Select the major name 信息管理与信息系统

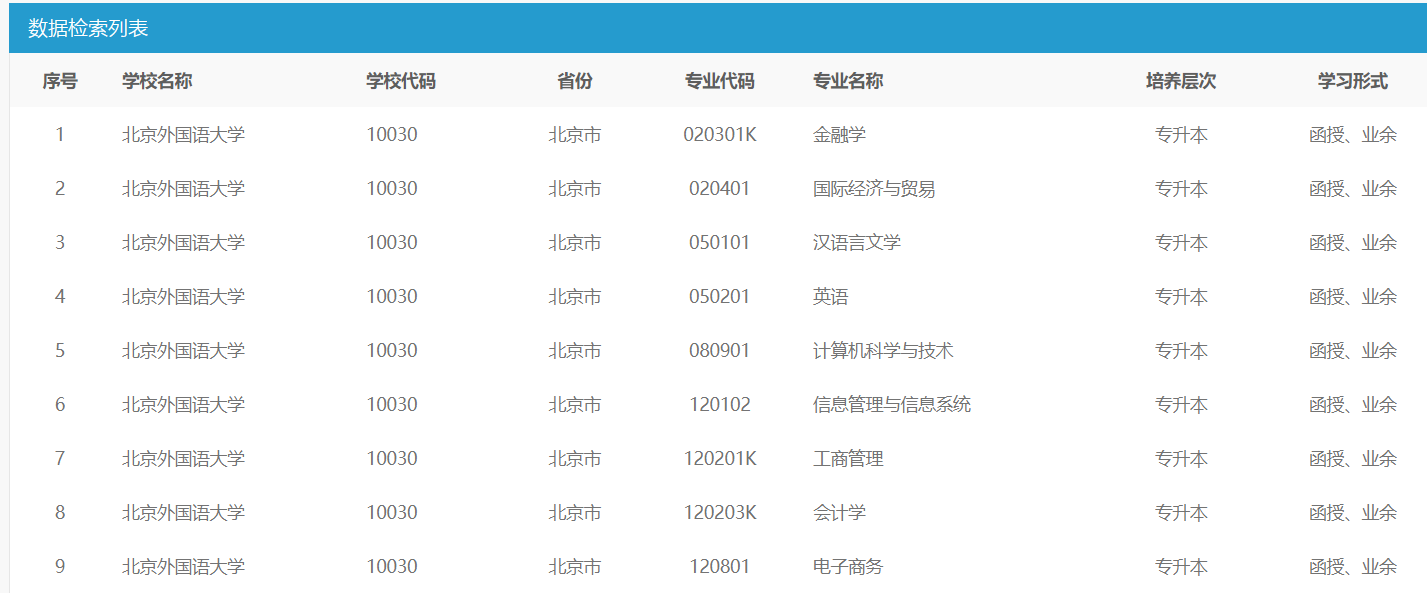(x=892, y=405)
